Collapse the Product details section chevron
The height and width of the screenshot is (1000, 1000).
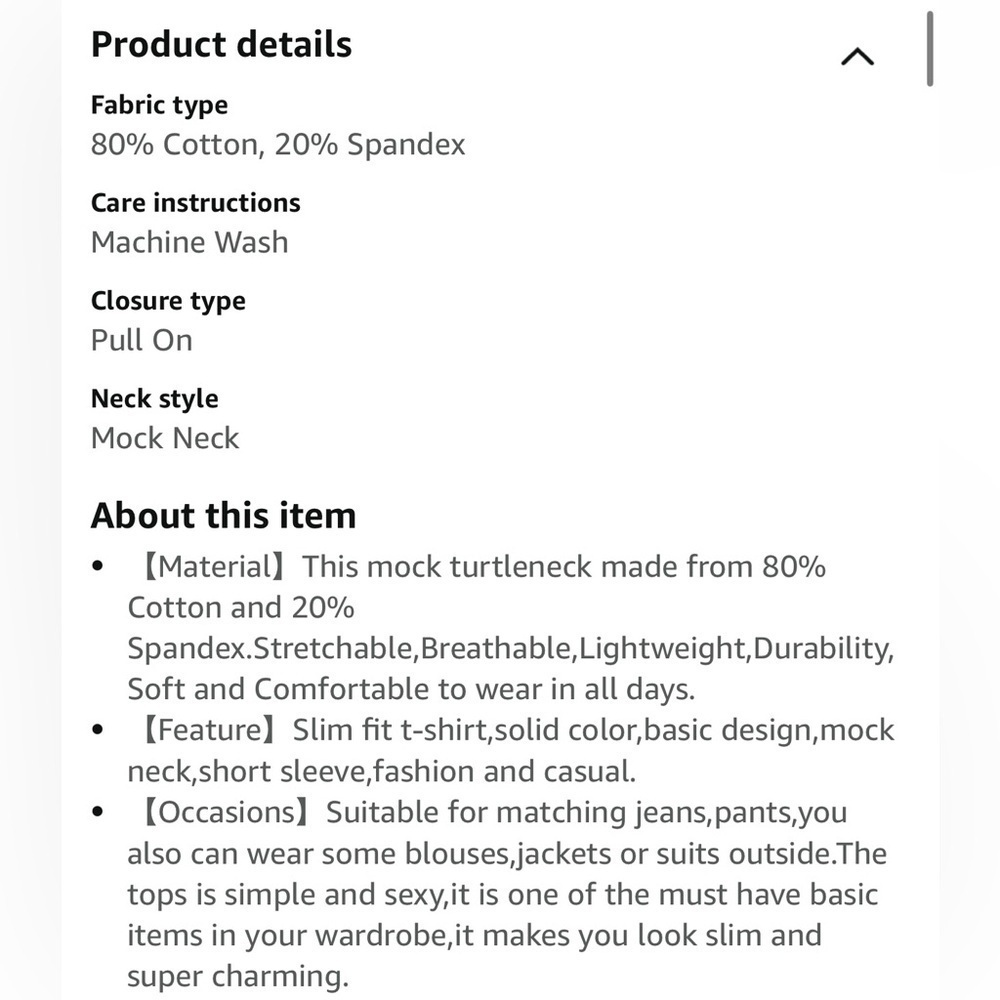[857, 57]
